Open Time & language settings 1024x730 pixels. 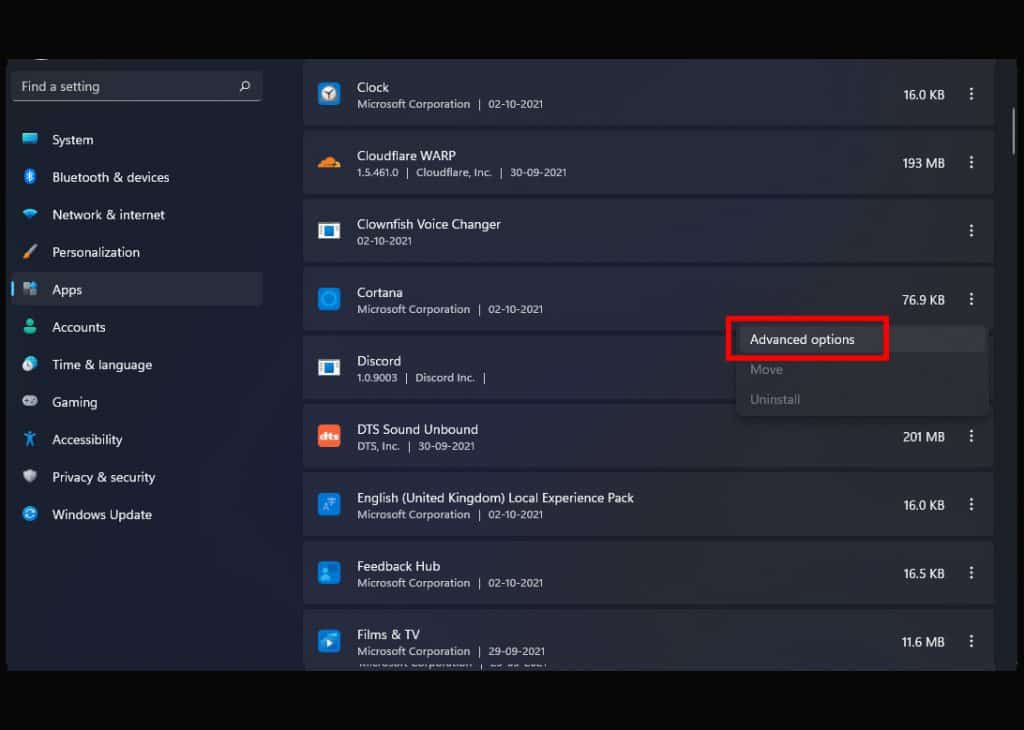[137, 364]
